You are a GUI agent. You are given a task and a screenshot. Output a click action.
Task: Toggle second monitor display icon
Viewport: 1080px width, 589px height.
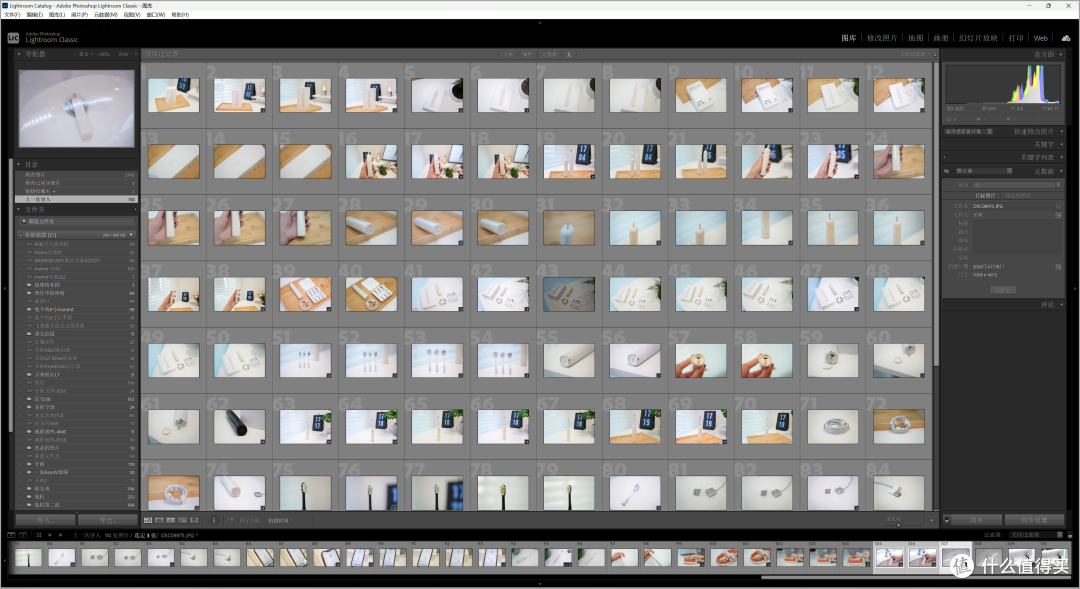pyautogui.click(x=23, y=535)
